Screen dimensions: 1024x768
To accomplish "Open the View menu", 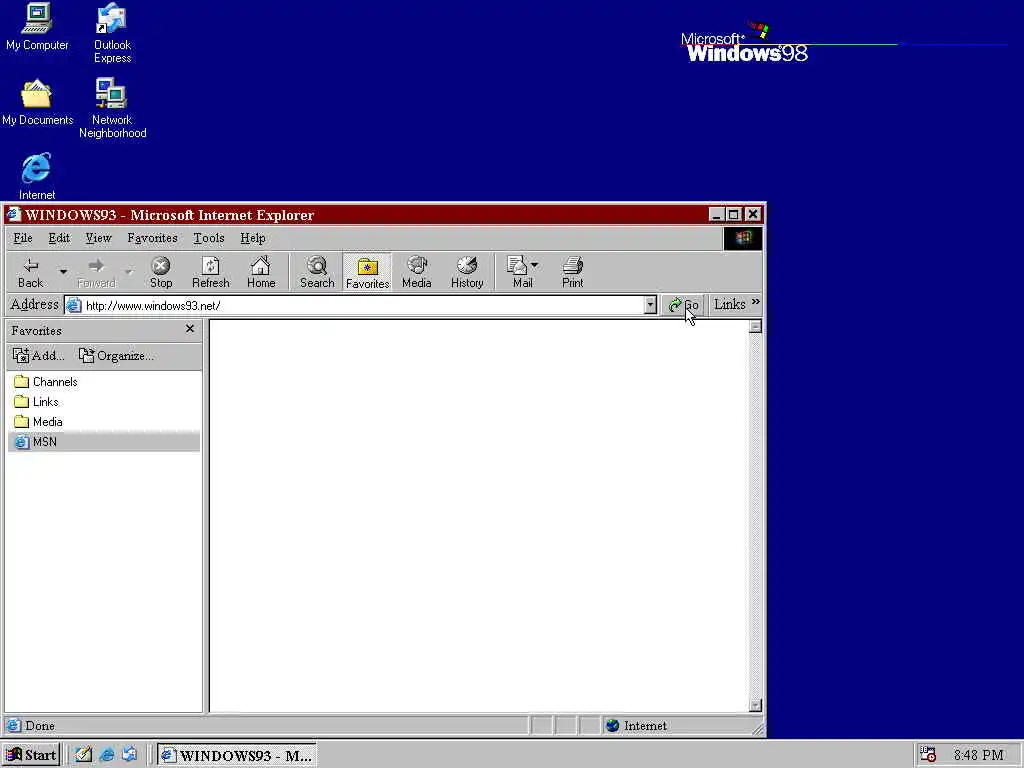I will [99, 238].
